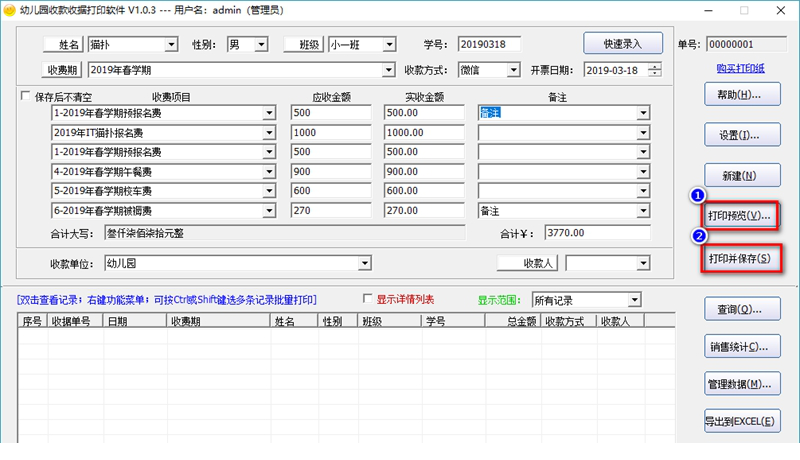Click the 收款人 button
The width and height of the screenshot is (800, 460).
point(527,263)
